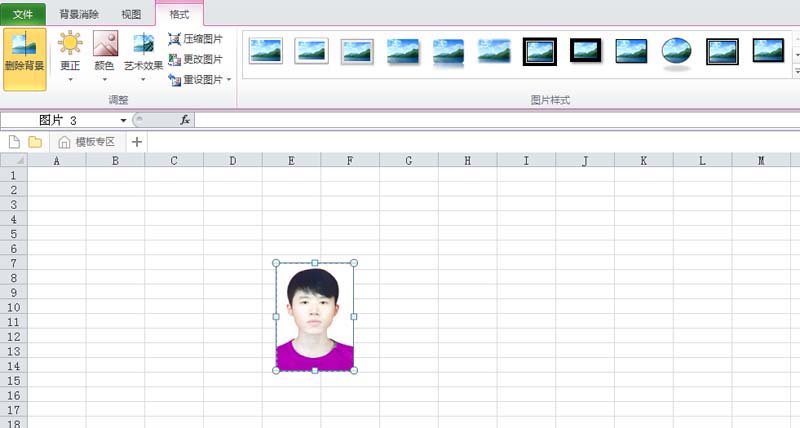
Task: Apply the thick black frame picture style
Action: (586, 51)
